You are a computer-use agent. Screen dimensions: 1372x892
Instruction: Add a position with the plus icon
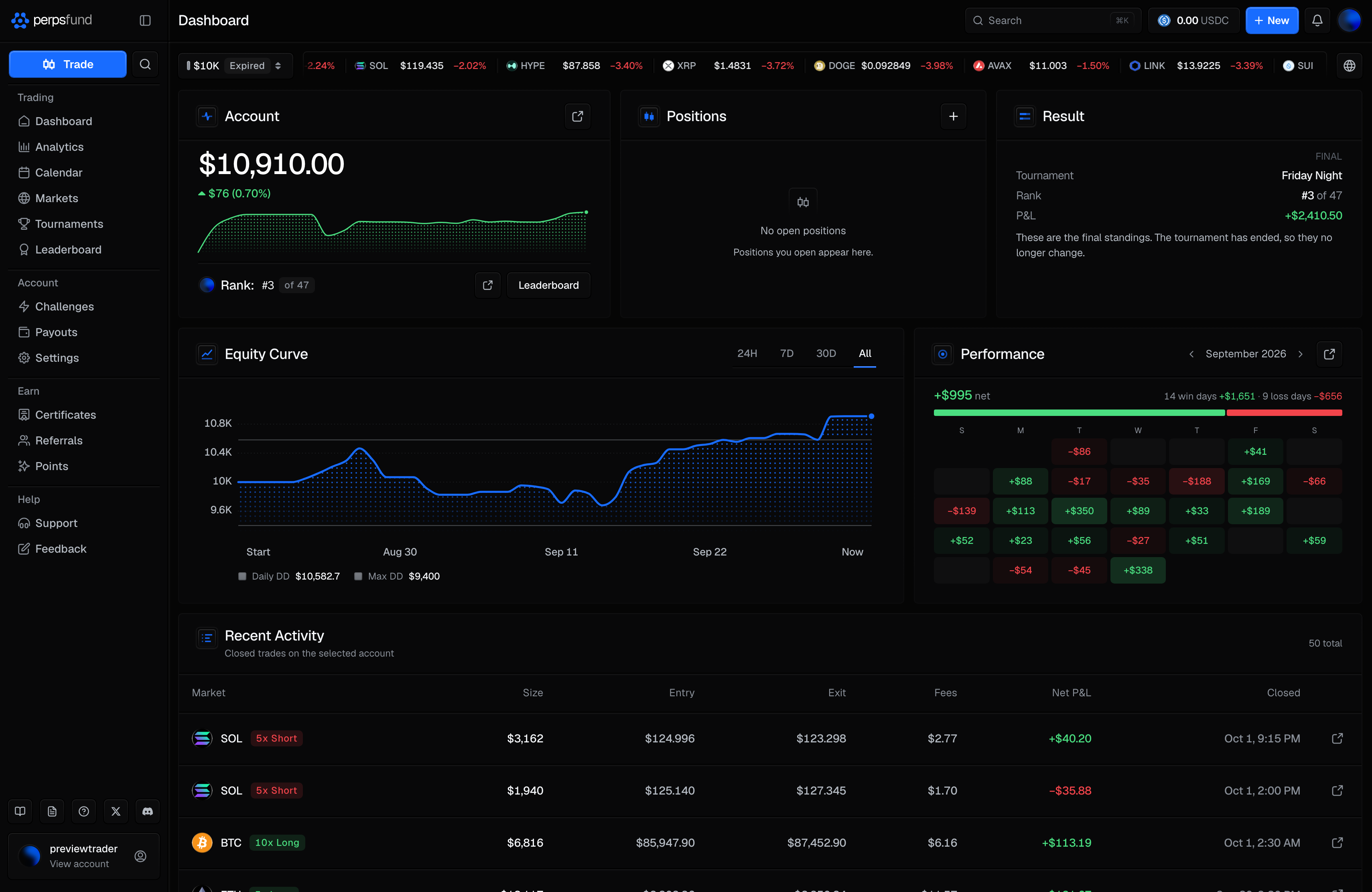pos(954,116)
